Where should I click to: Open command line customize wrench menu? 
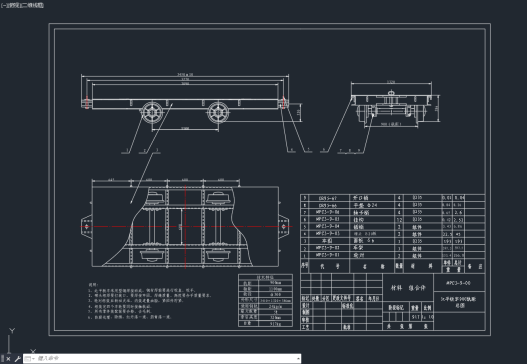pos(17,359)
